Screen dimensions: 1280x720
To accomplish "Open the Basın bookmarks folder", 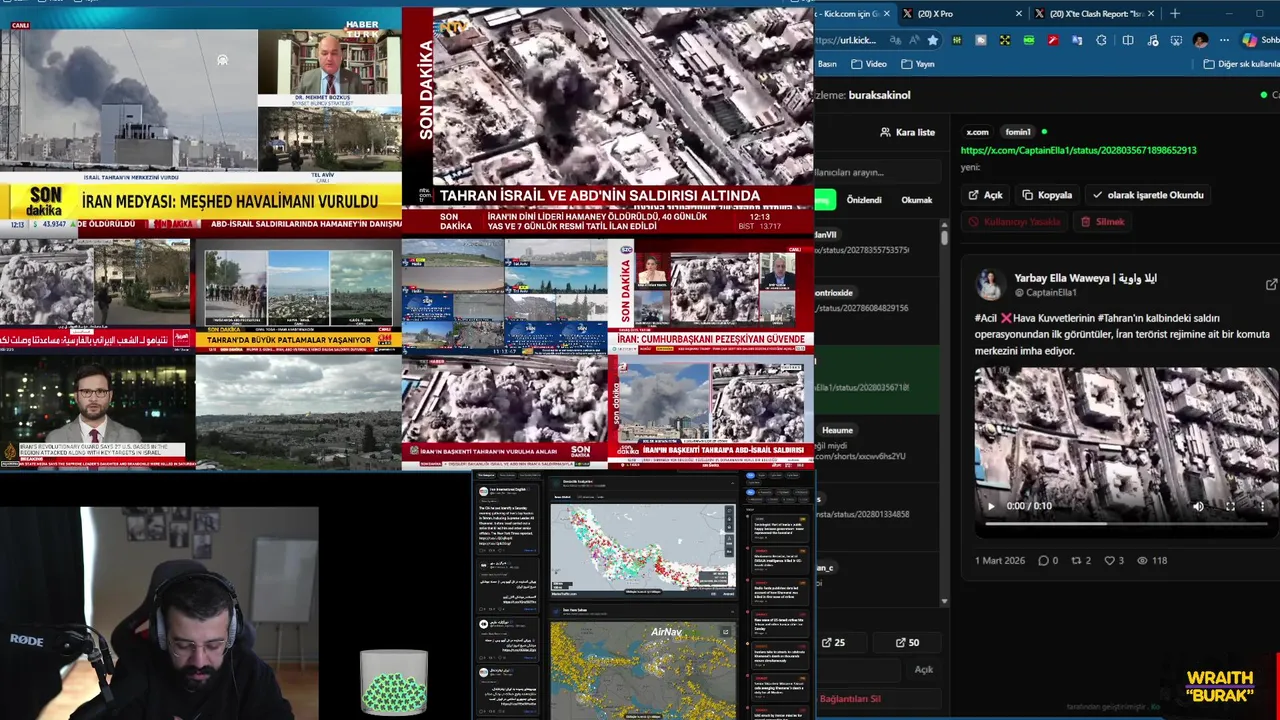I will coord(827,64).
